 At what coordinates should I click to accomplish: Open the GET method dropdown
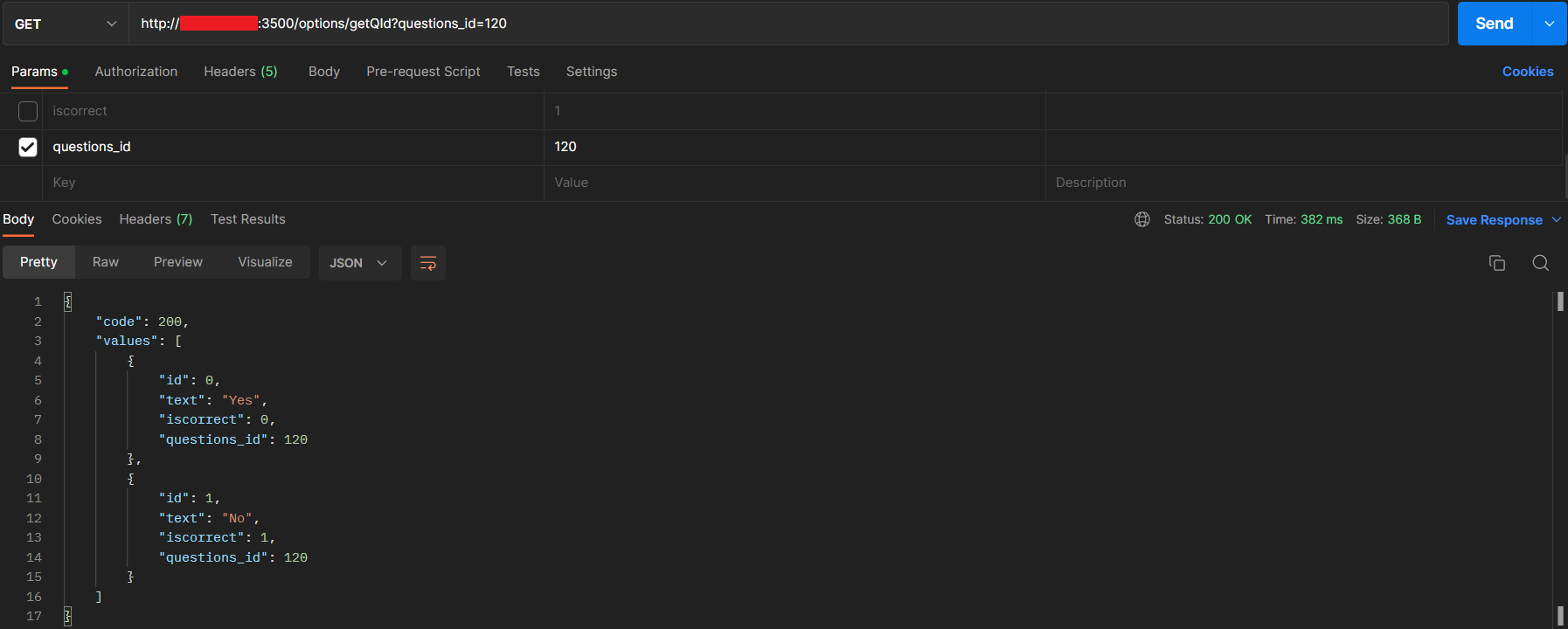pyautogui.click(x=66, y=24)
